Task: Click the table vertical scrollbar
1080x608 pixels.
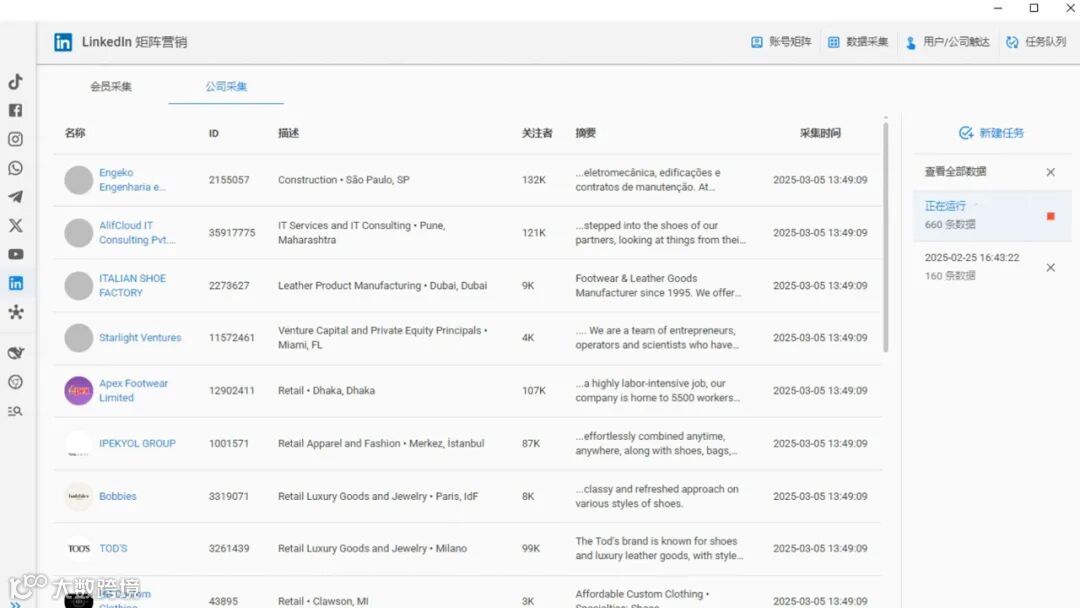Action: [x=885, y=236]
